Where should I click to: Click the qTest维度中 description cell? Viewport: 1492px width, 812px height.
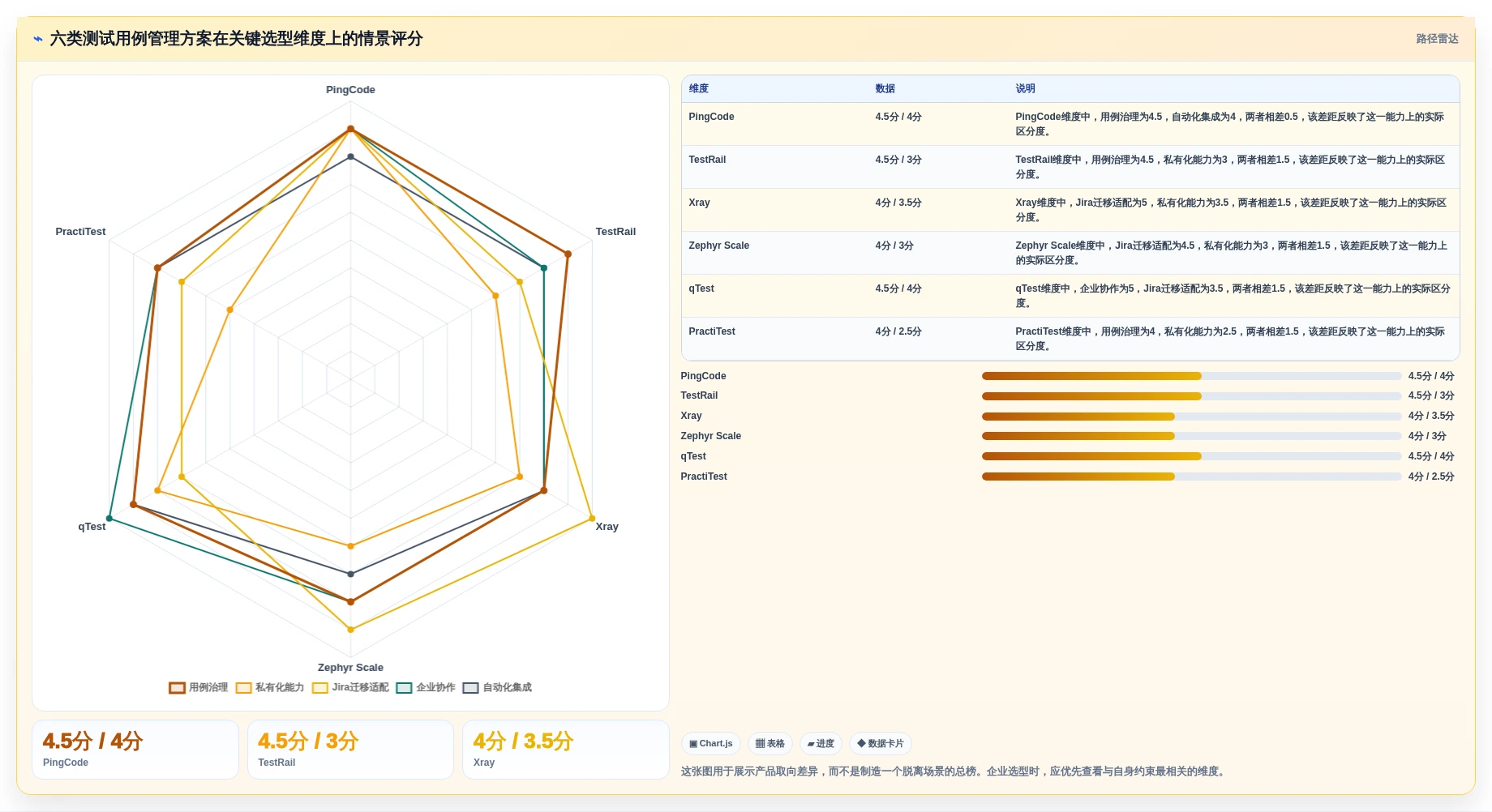tap(1233, 296)
